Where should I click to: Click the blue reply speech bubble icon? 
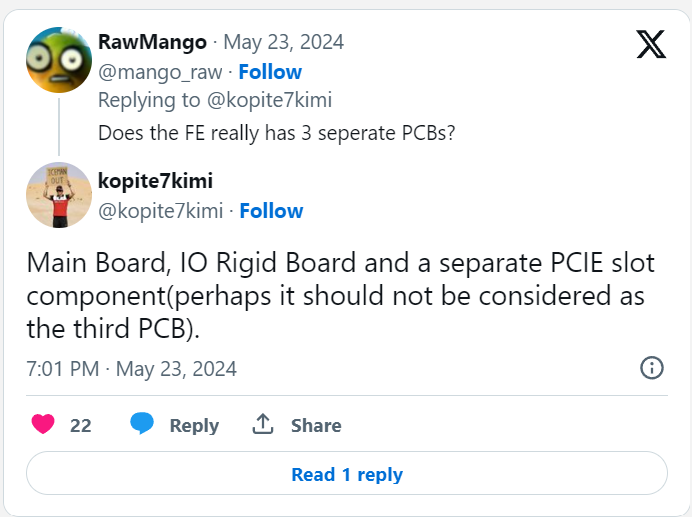click(142, 423)
